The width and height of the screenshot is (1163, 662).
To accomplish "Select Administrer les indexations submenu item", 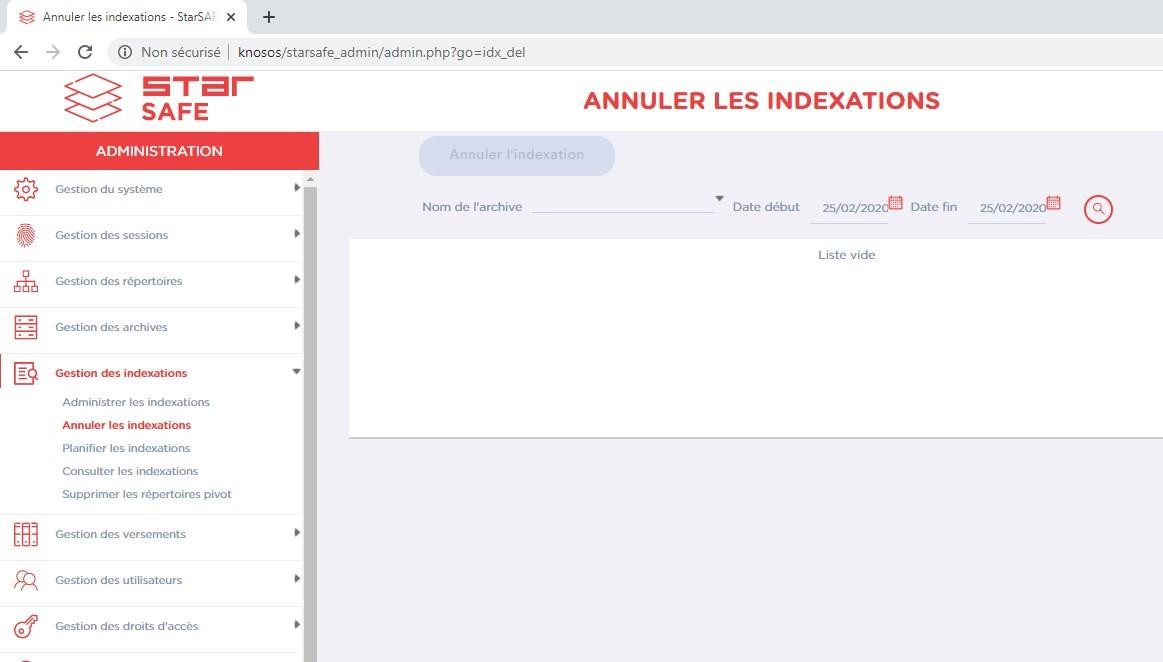I will click(x=136, y=402).
